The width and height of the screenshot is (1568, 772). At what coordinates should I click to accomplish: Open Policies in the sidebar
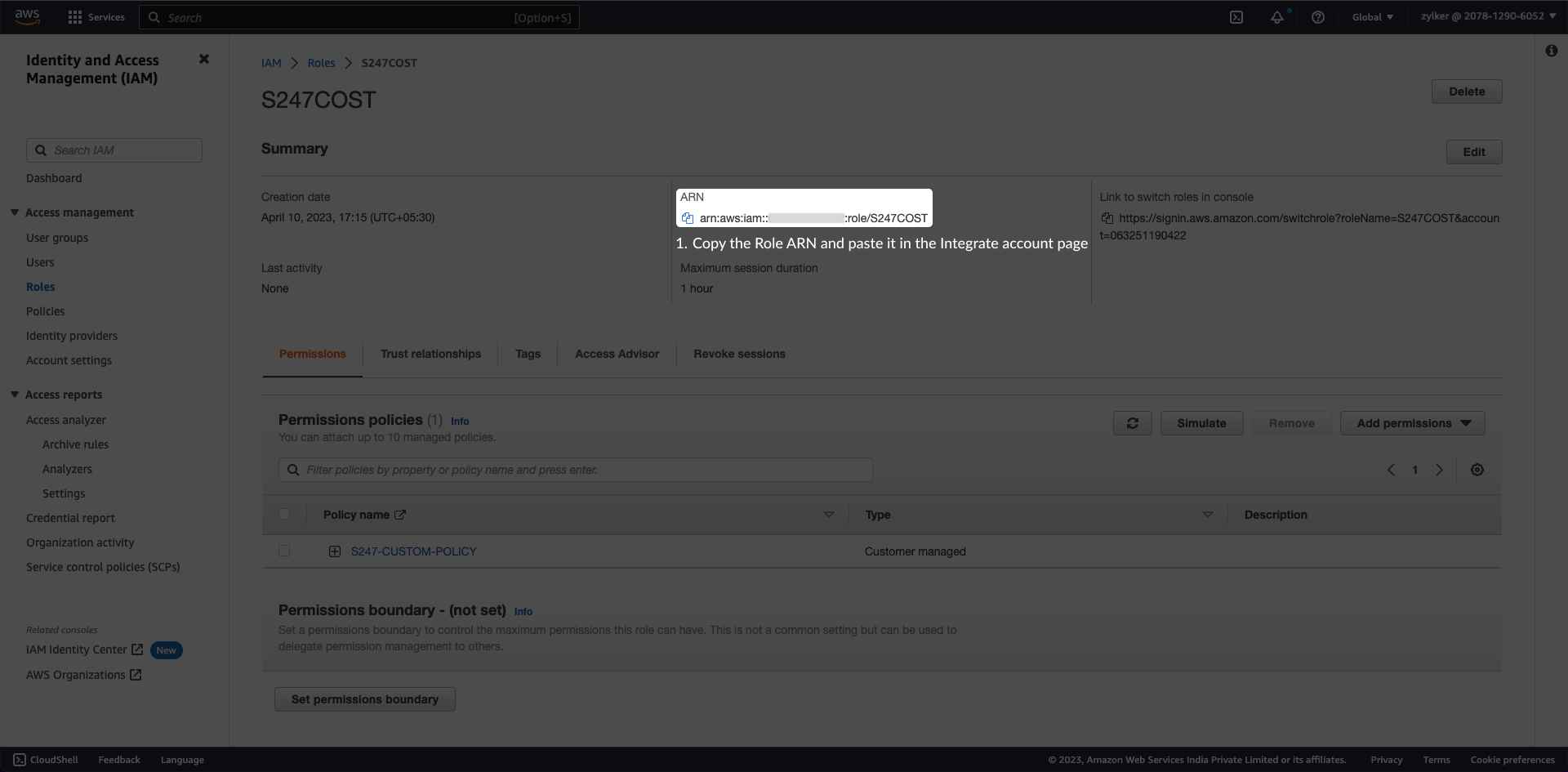point(45,311)
